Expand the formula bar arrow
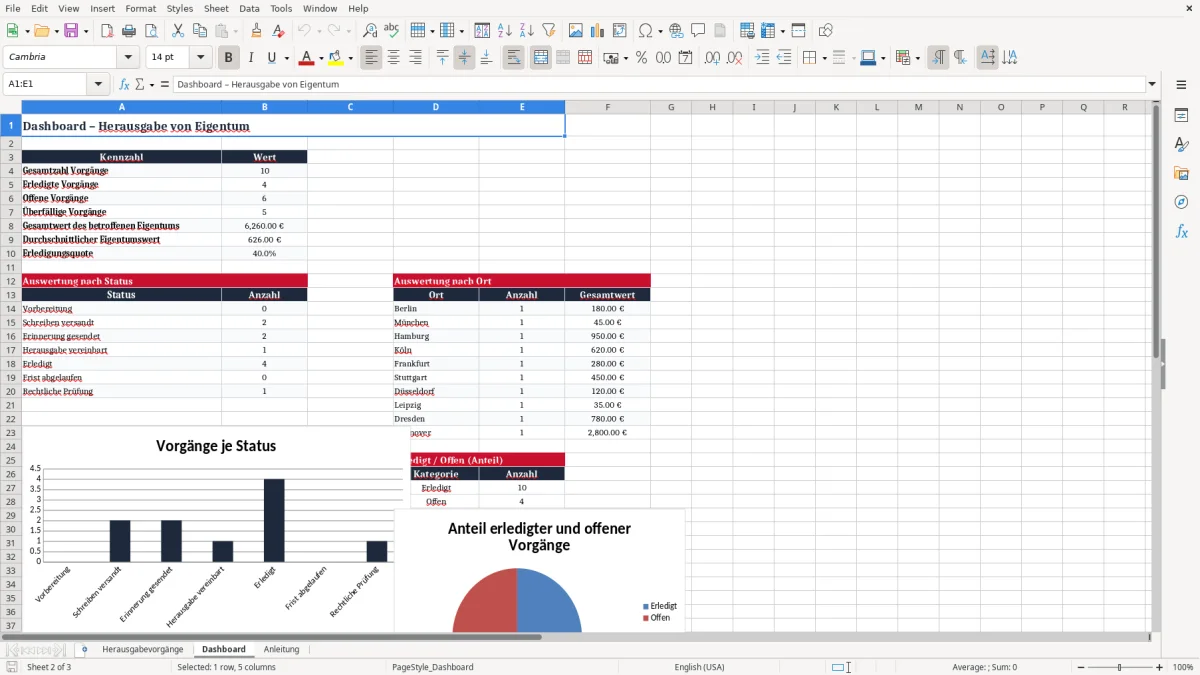The image size is (1200, 675). click(1152, 85)
